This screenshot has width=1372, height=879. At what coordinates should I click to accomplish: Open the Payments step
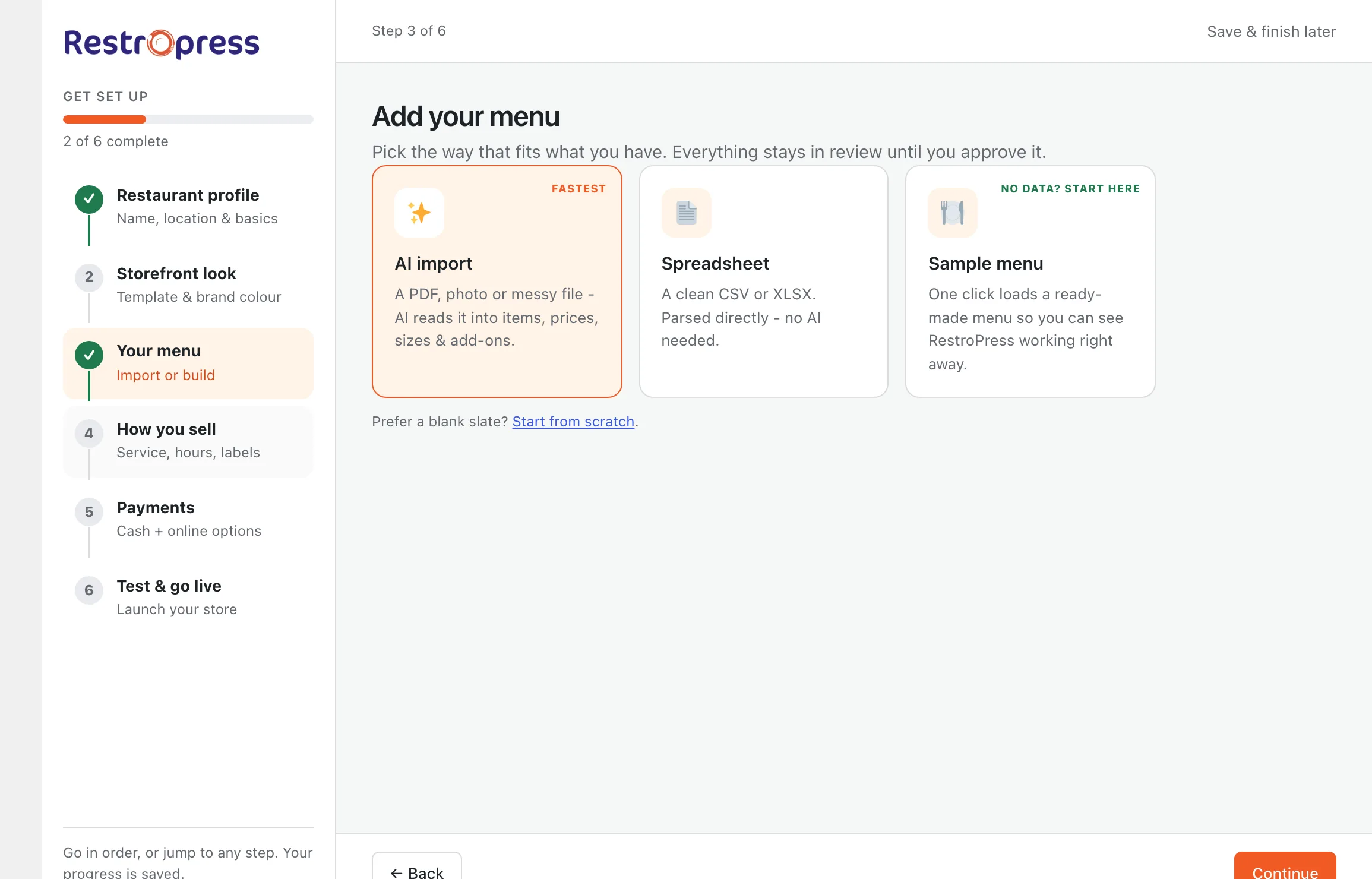(x=188, y=520)
